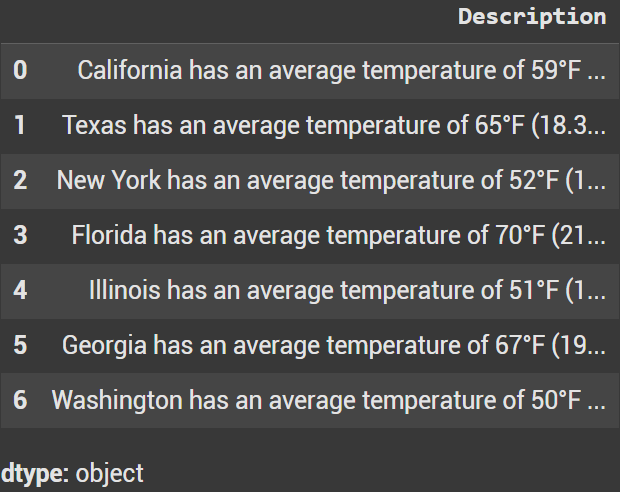
Task: Select row index 0
Action: pos(20,70)
